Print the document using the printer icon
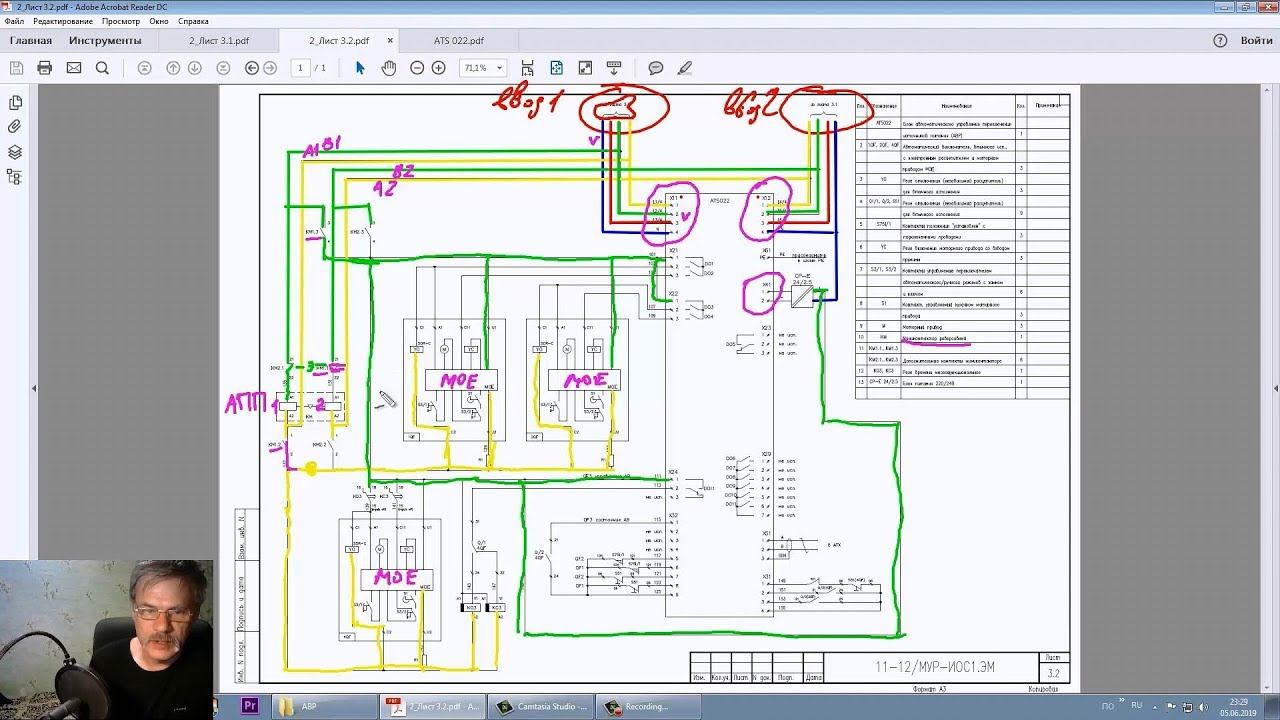 coord(44,68)
